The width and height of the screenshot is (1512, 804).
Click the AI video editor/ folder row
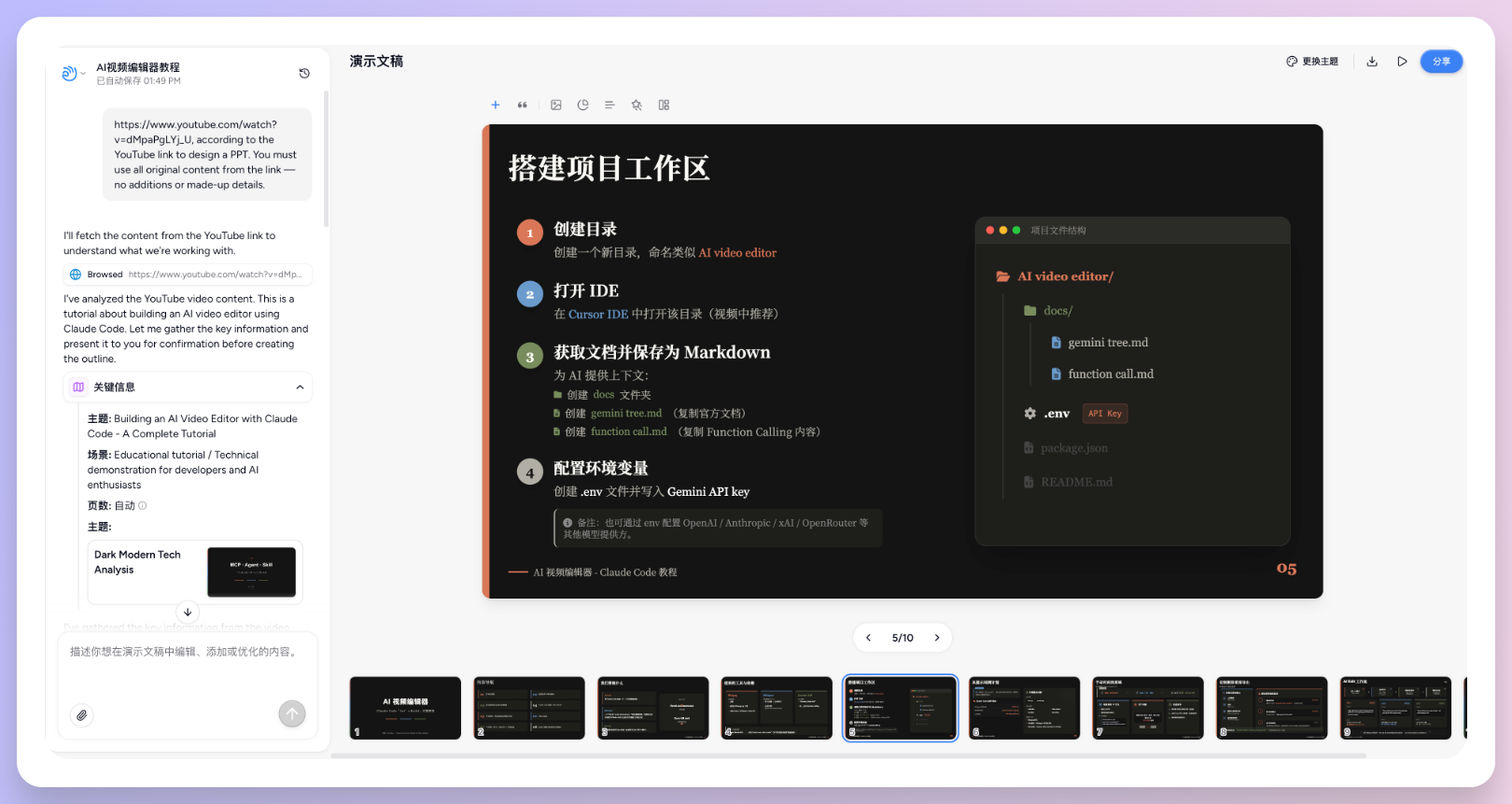(x=1055, y=276)
